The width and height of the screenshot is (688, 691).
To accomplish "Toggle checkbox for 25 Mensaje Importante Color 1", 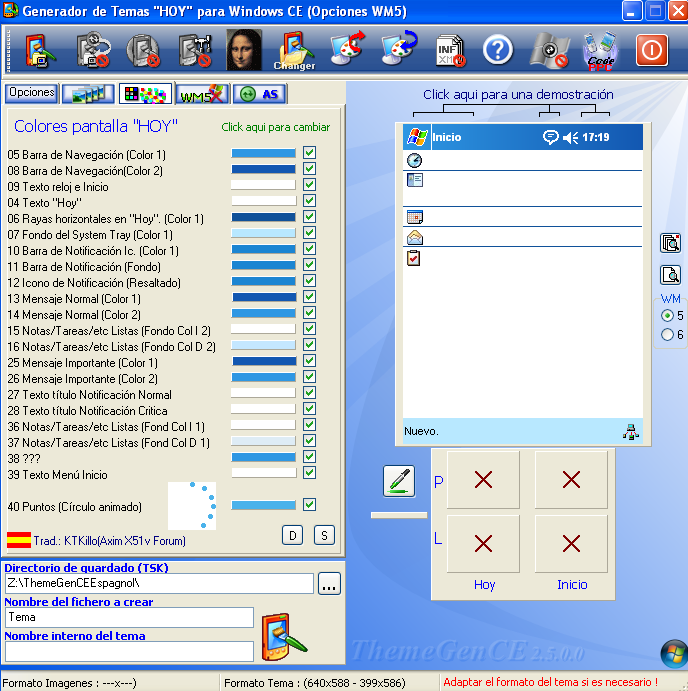I will [309, 360].
